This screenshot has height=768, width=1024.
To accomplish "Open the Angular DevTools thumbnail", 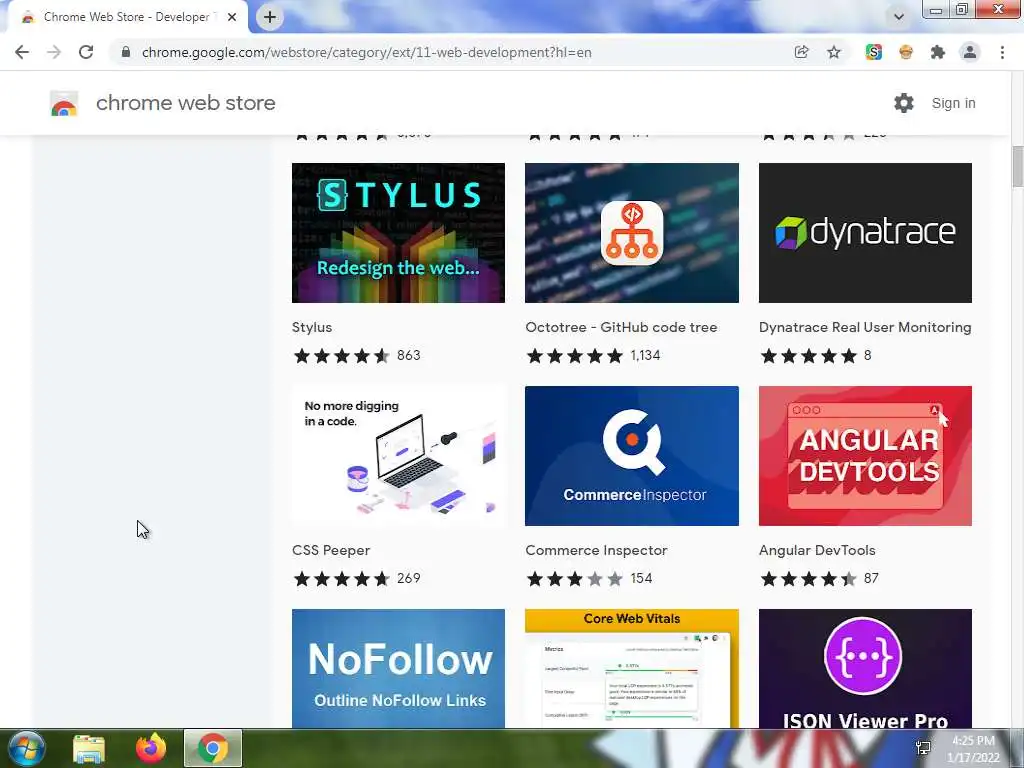I will pyautogui.click(x=865, y=456).
